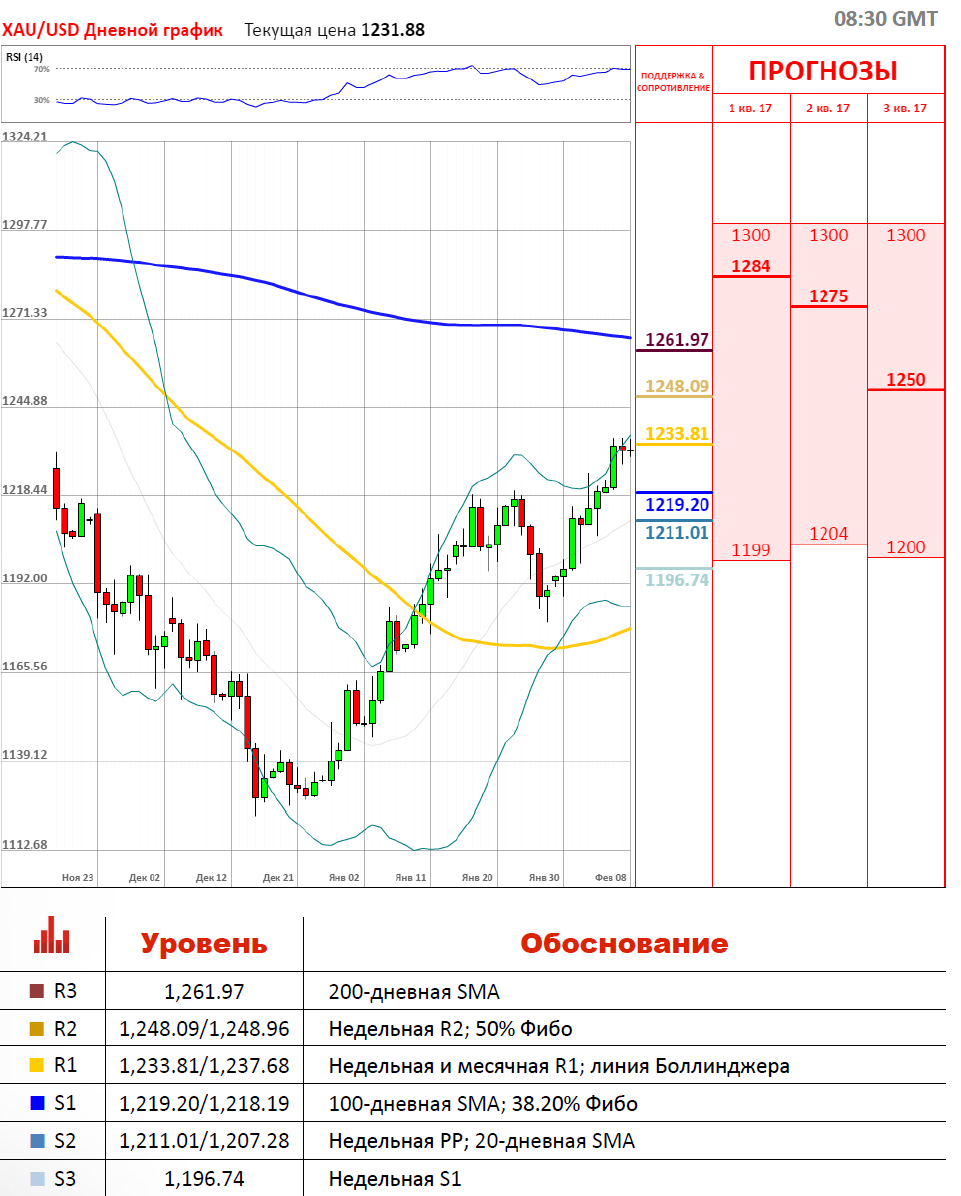Select the blue S1 color square
Image resolution: width=961 pixels, height=1196 pixels.
pyautogui.click(x=37, y=1104)
